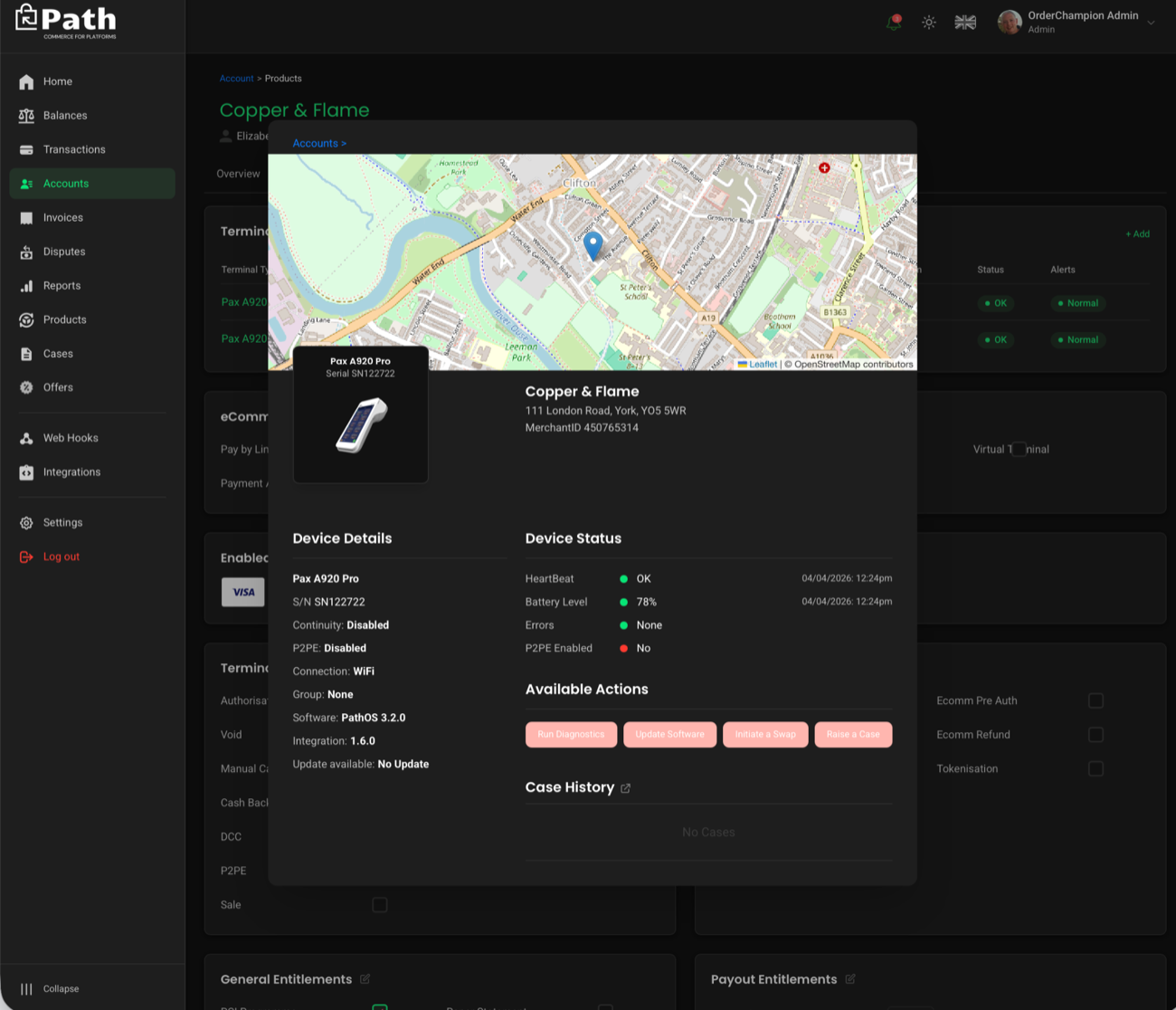Edit Payout Entitlements pencil icon
Viewport: 1176px width, 1010px height.
pos(850,979)
